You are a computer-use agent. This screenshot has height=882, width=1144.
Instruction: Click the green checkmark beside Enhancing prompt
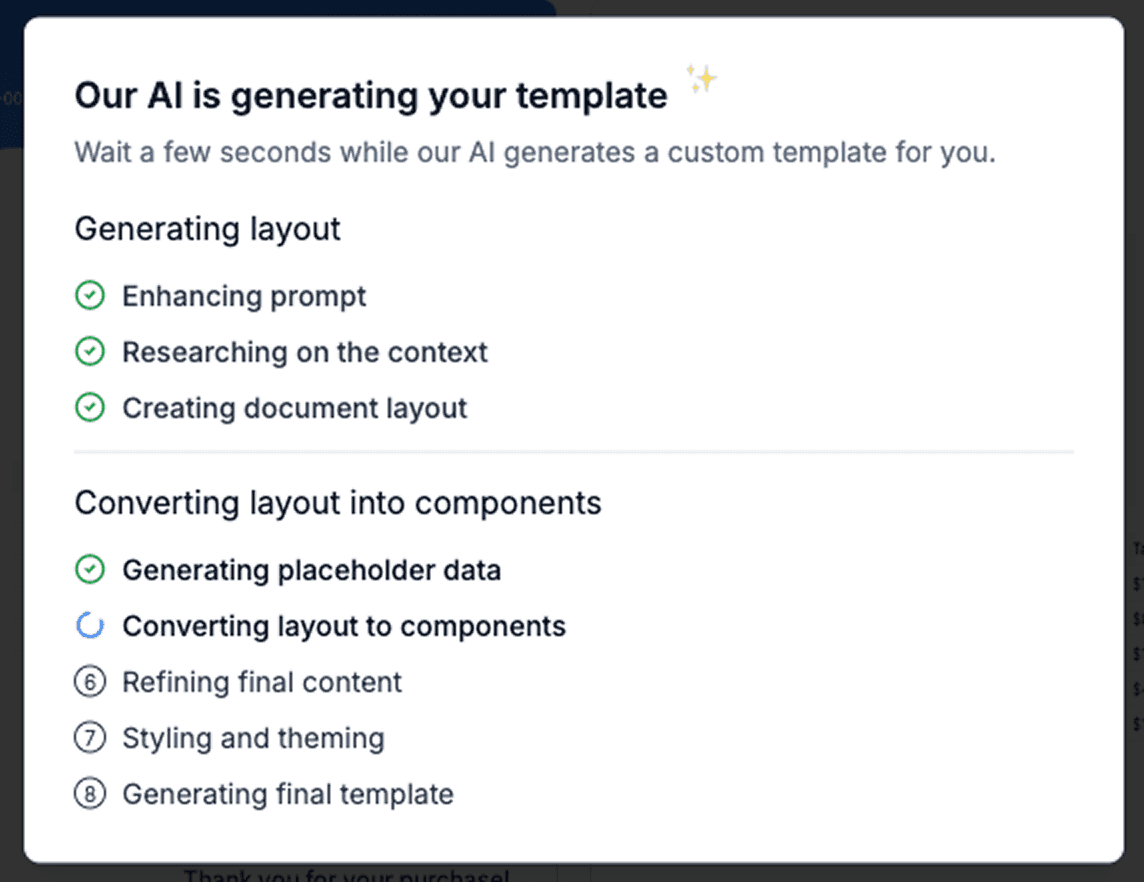pos(89,295)
